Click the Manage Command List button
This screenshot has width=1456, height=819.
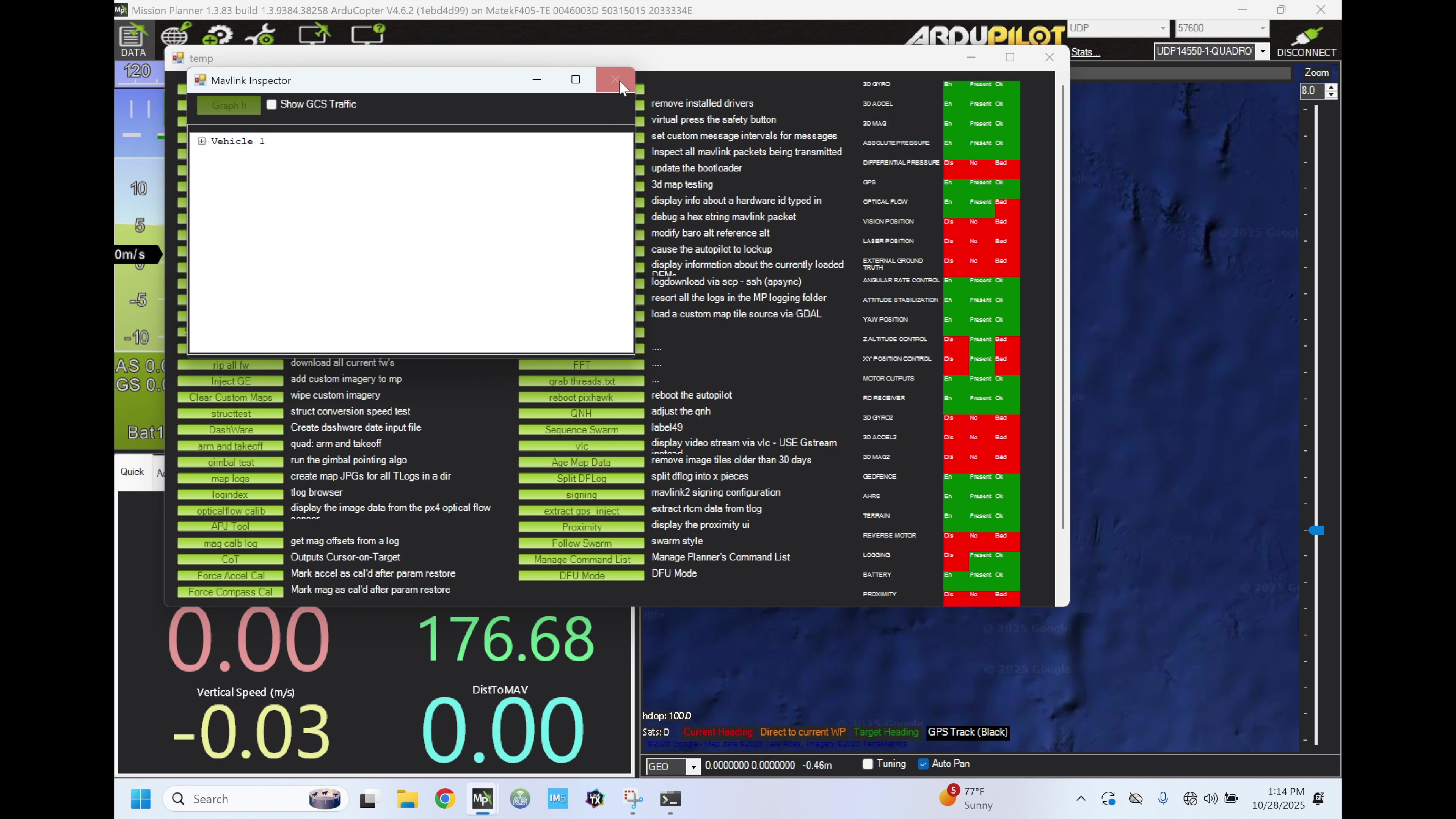[581, 560]
